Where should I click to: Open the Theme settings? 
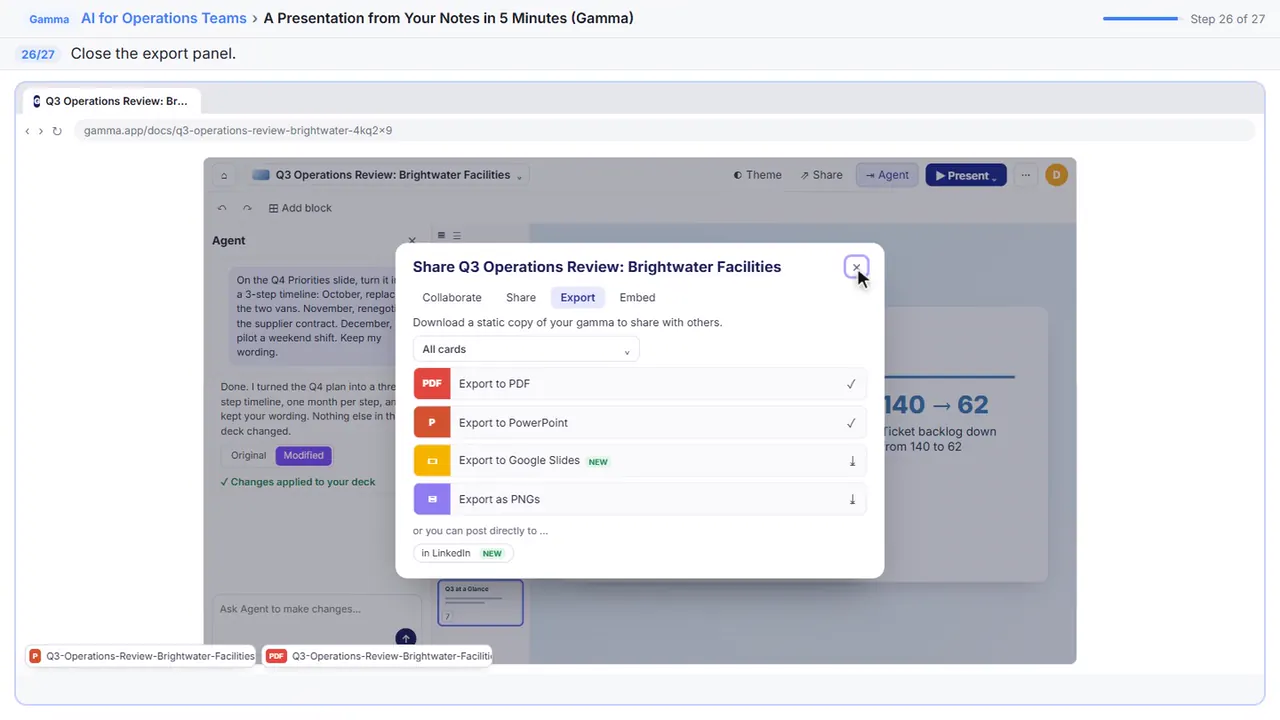click(757, 175)
